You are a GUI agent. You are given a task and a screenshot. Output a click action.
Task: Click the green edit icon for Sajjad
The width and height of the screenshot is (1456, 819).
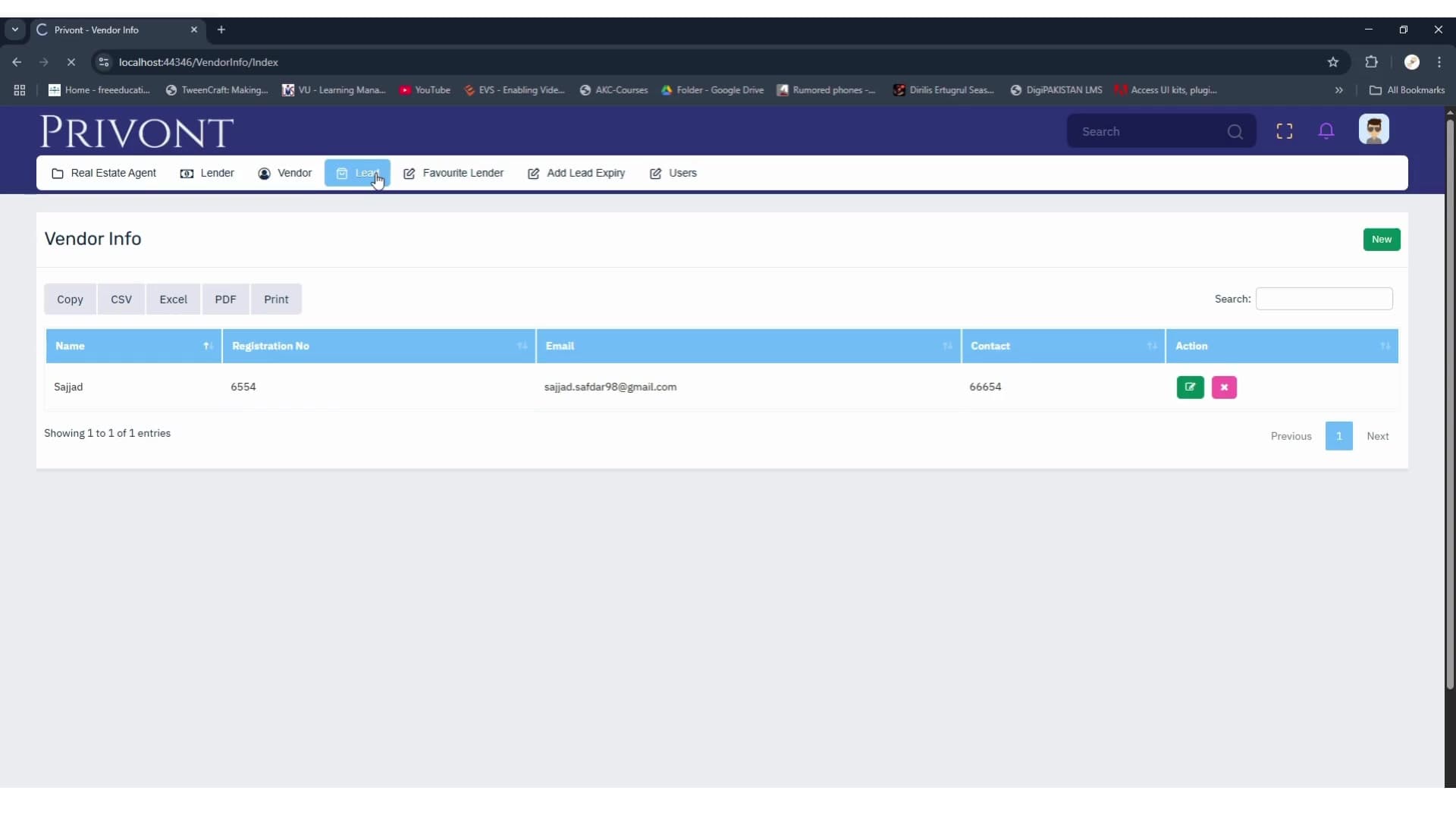tap(1190, 388)
